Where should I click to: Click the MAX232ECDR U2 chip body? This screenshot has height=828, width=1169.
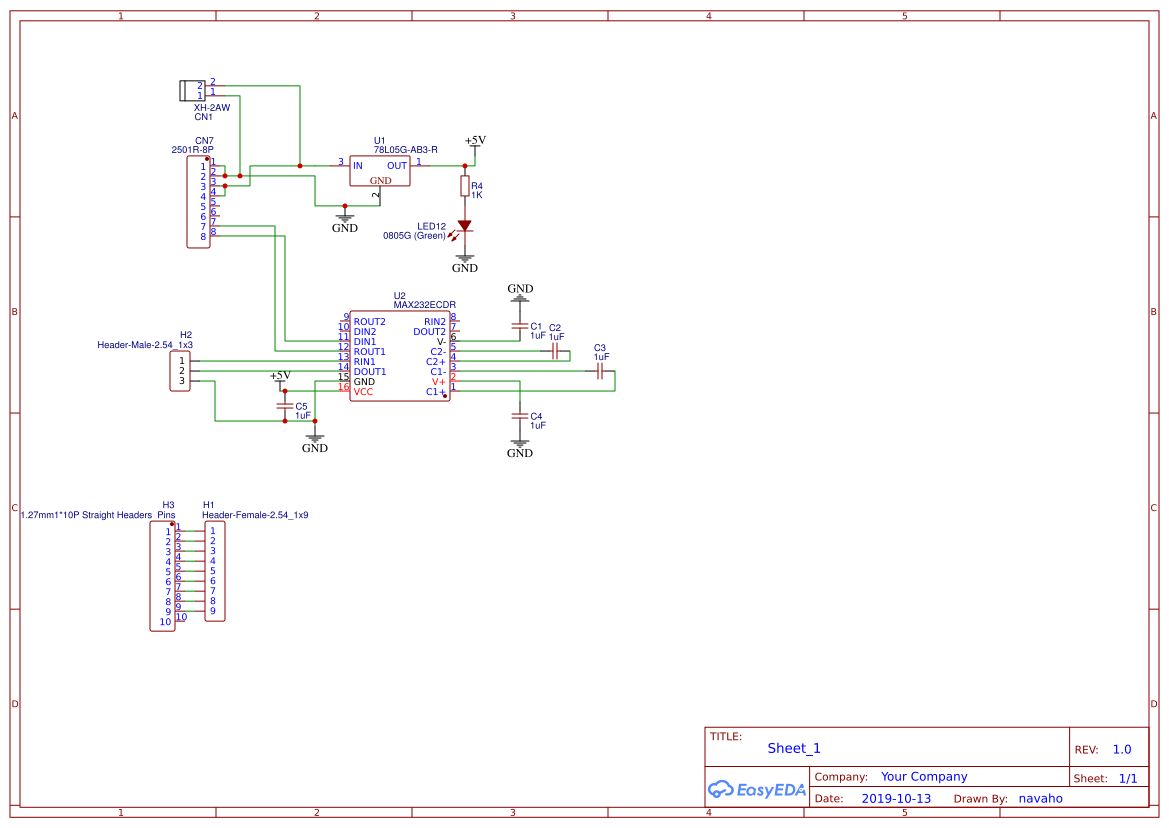pyautogui.click(x=399, y=358)
